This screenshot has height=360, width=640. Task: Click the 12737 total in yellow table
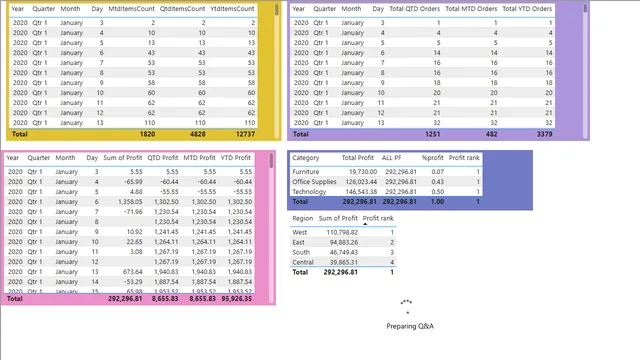coord(245,134)
